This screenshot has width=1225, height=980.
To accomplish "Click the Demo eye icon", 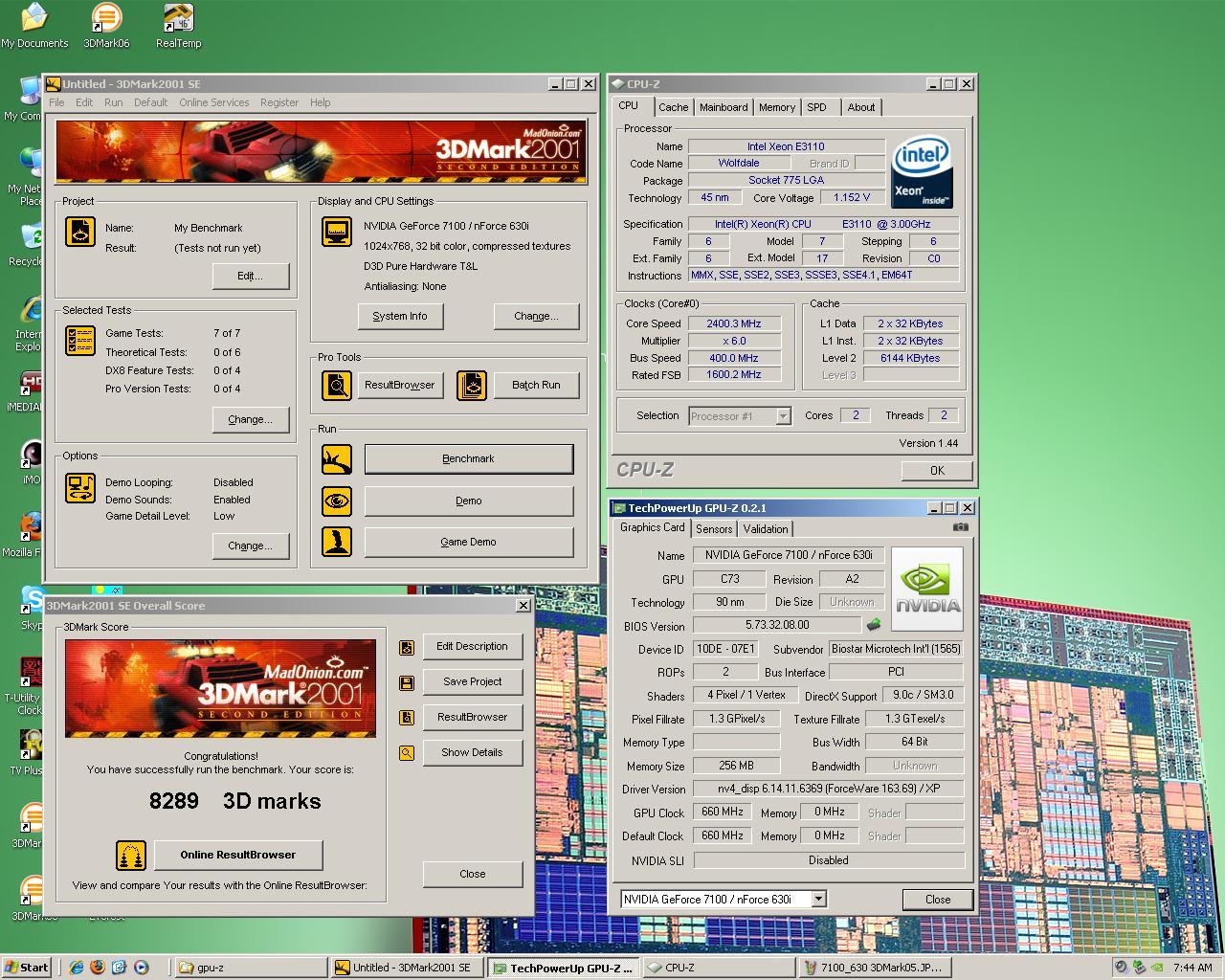I will pos(337,501).
